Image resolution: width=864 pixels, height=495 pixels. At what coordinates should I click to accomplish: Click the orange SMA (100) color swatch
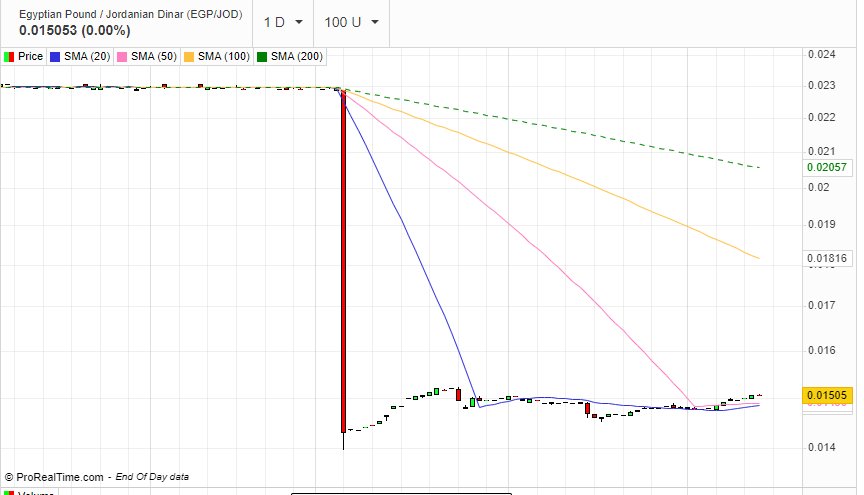pos(189,57)
